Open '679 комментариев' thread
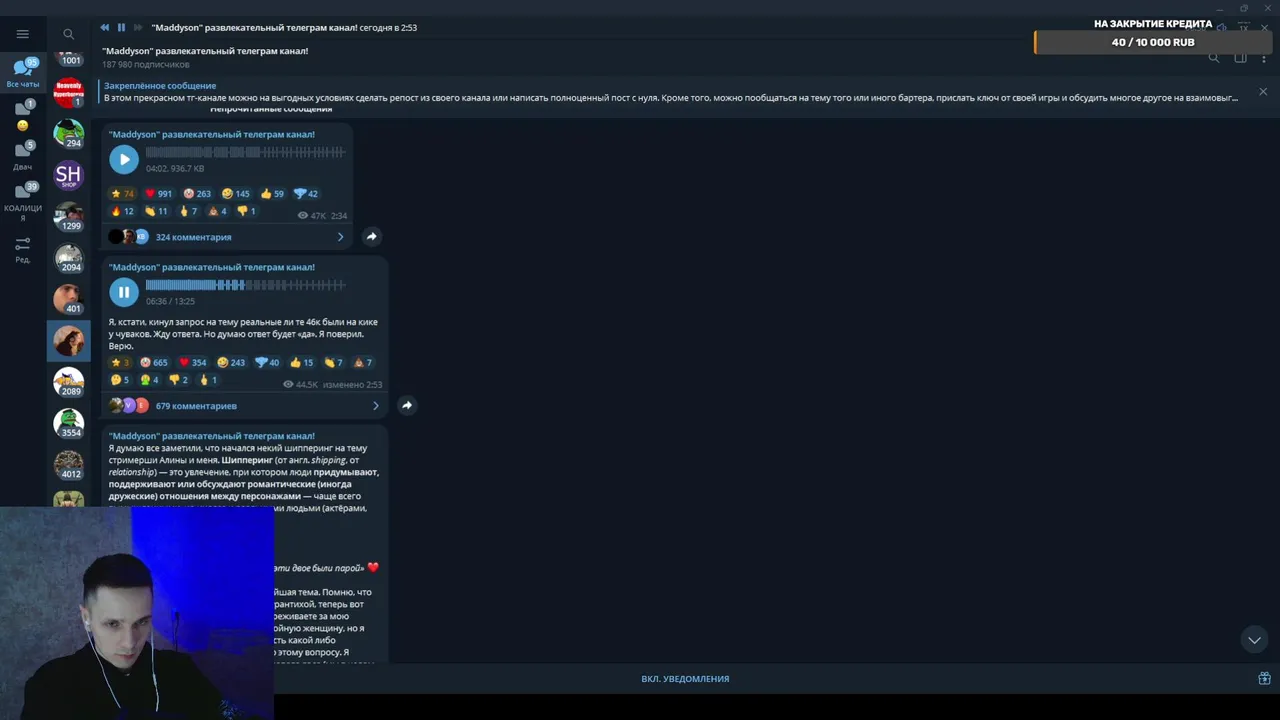This screenshot has width=1280, height=720. tap(196, 406)
